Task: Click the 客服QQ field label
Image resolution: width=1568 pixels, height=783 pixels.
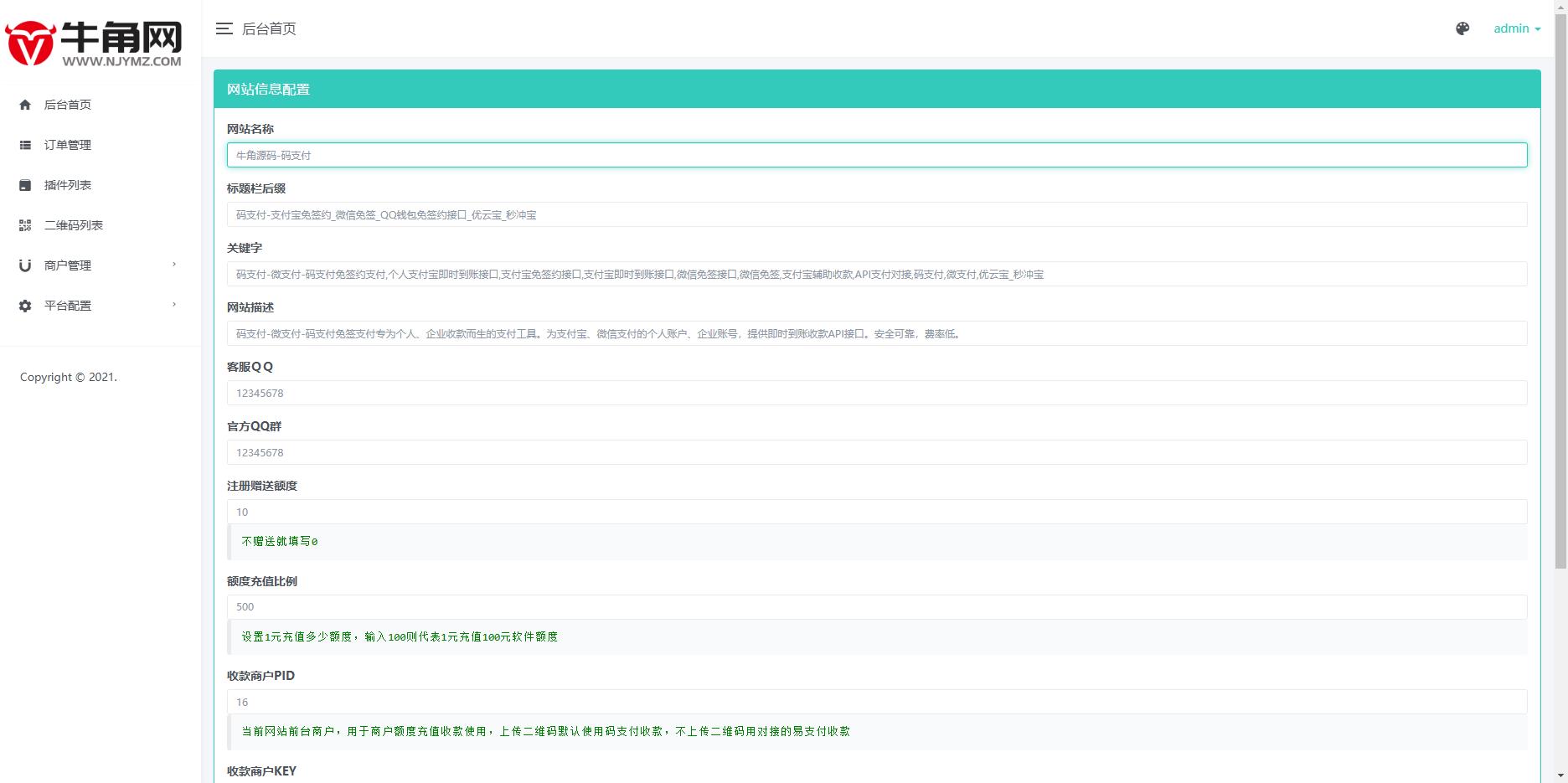Action: [250, 367]
